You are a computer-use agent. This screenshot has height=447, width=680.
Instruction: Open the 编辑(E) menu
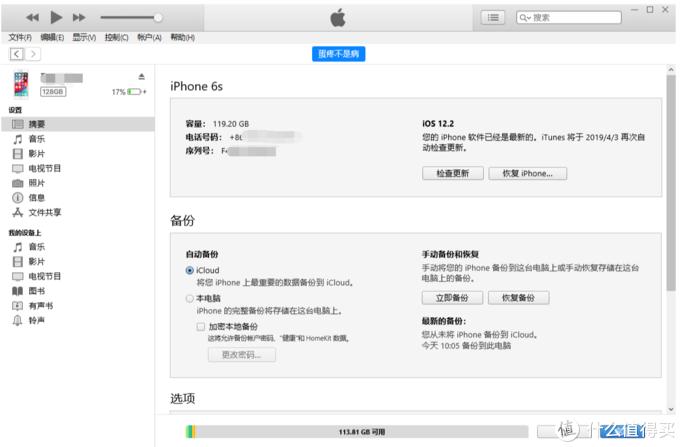point(52,37)
